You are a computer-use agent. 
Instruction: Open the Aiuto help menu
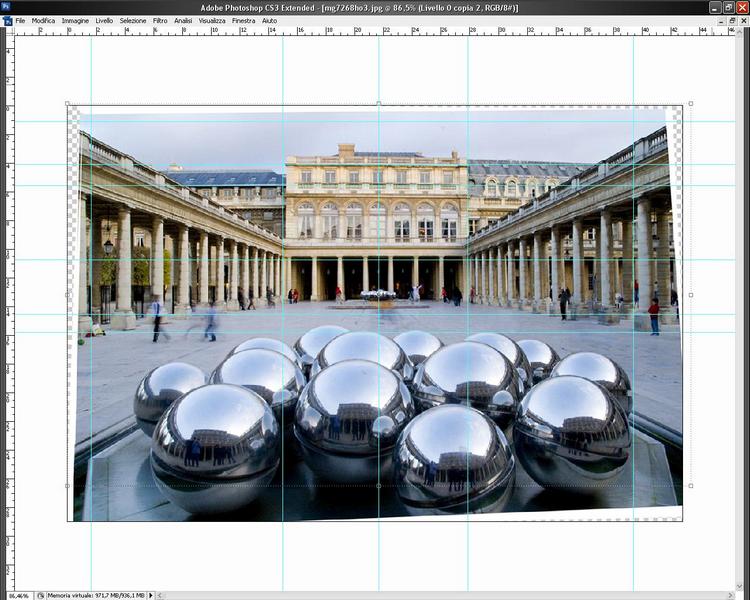pyautogui.click(x=270, y=20)
